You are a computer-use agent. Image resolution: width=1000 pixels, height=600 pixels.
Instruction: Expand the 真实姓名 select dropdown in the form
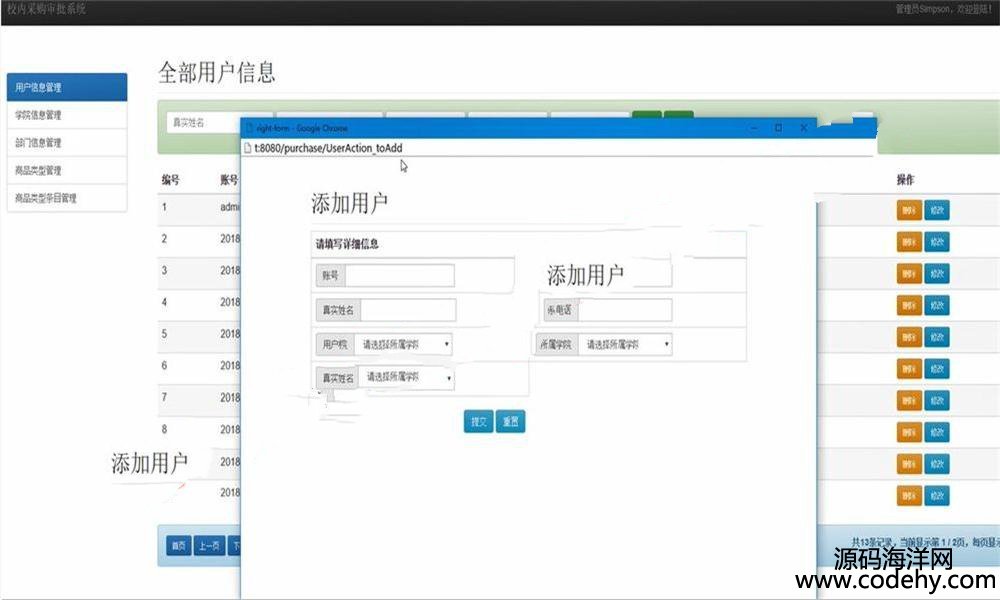click(406, 377)
